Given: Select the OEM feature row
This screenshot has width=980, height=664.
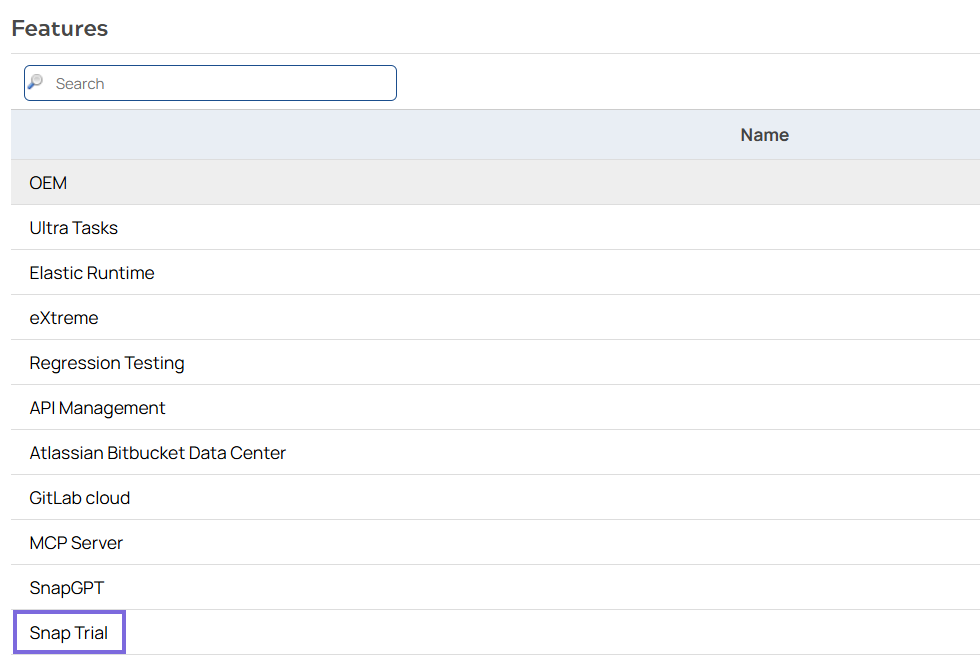Looking at the screenshot, I should pos(495,183).
